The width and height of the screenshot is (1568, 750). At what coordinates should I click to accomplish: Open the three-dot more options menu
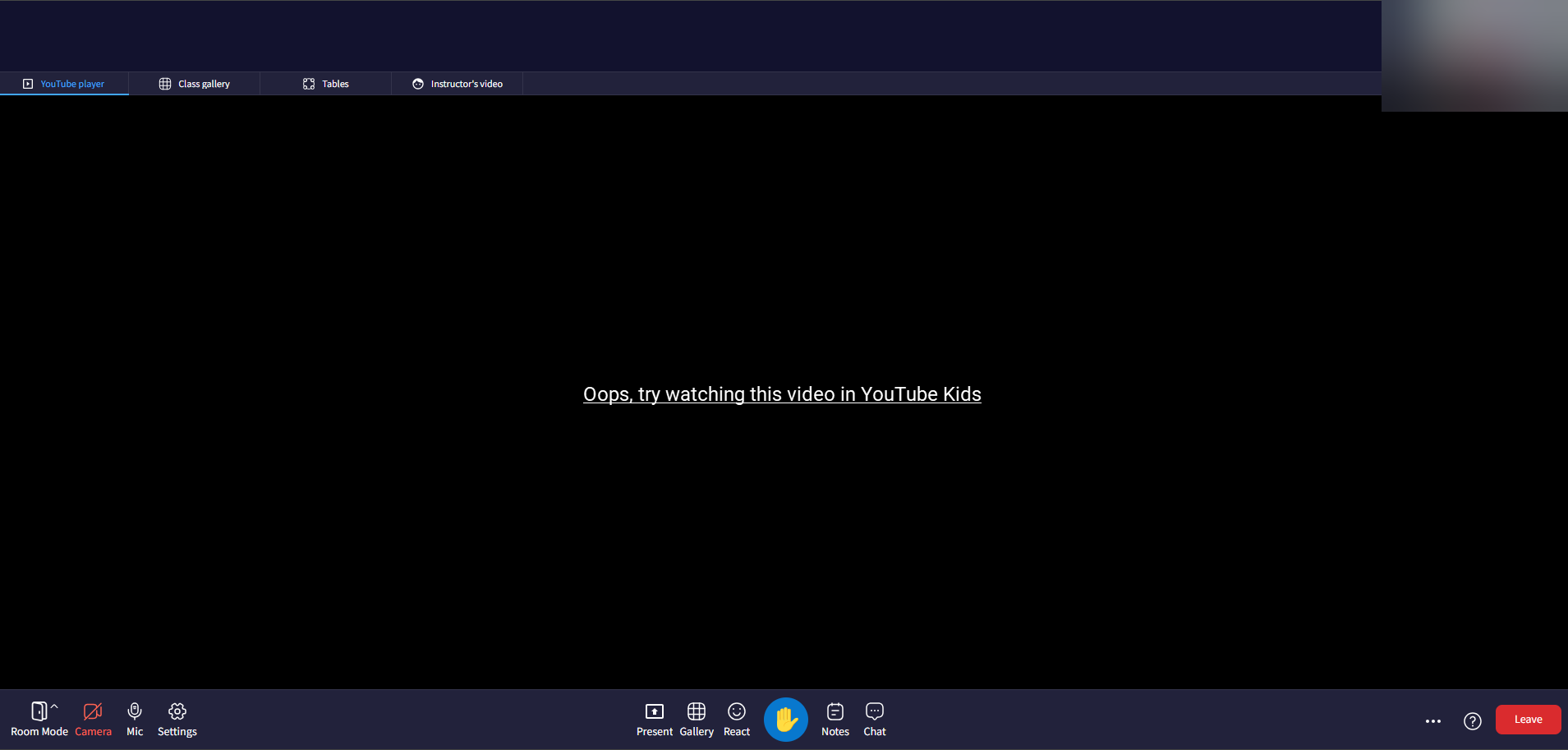pos(1433,721)
